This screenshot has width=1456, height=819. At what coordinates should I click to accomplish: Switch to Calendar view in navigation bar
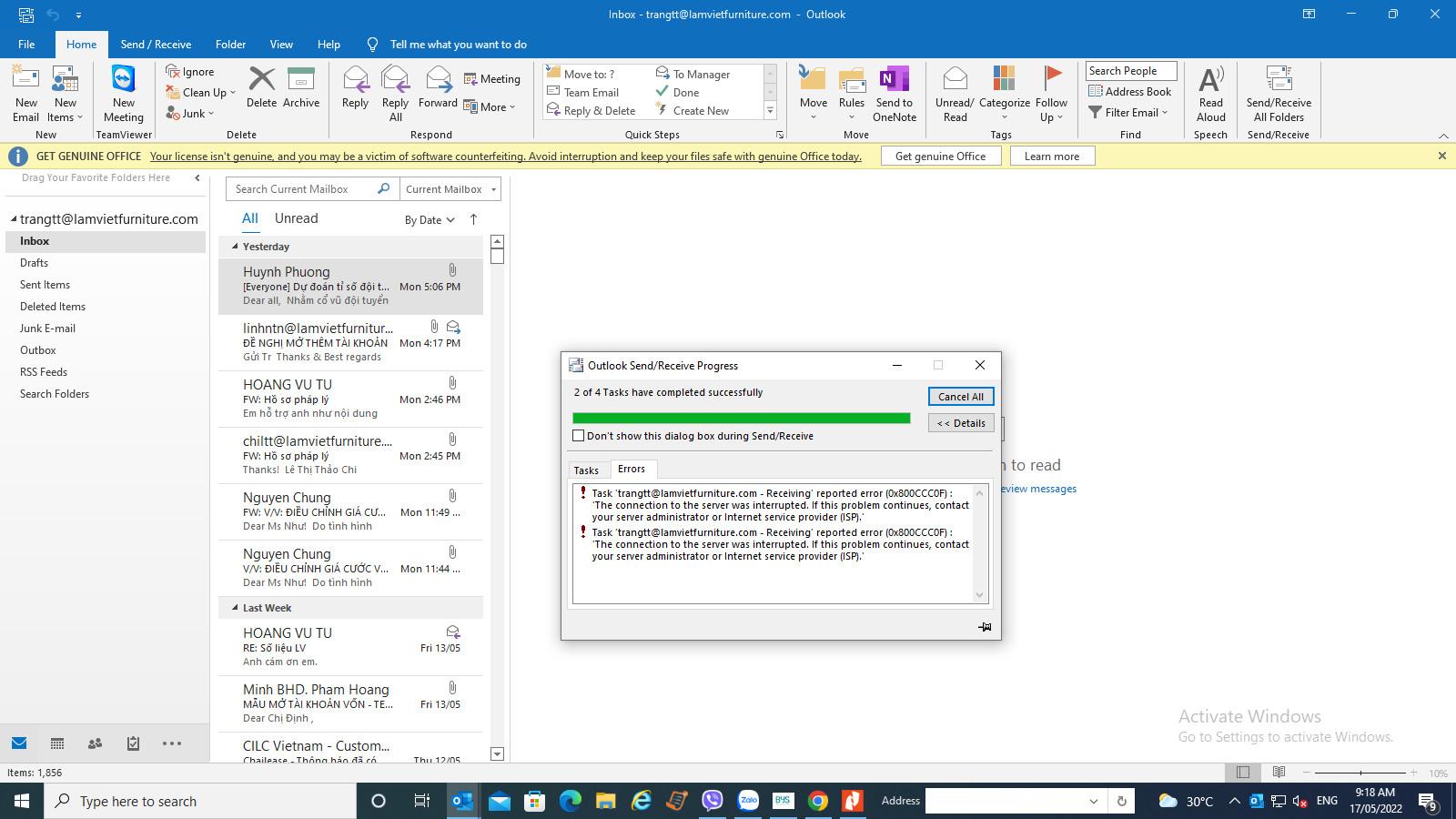[56, 743]
